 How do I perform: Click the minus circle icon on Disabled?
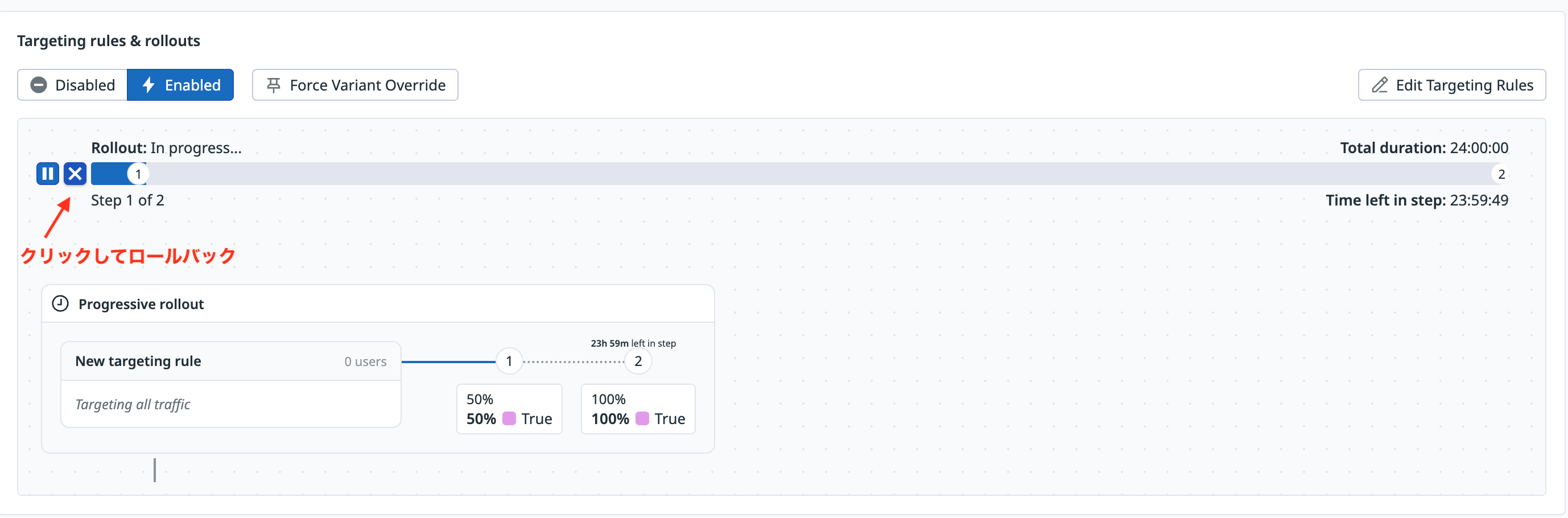click(39, 85)
